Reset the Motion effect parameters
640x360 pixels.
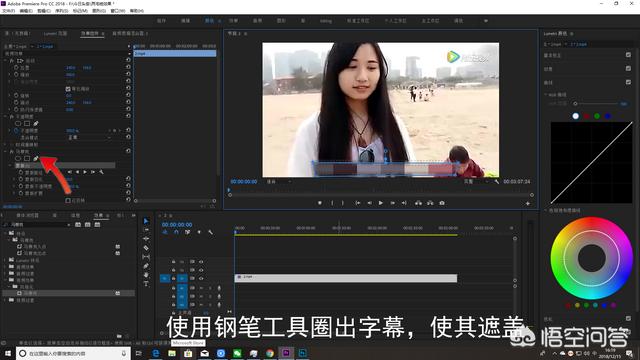coord(128,60)
